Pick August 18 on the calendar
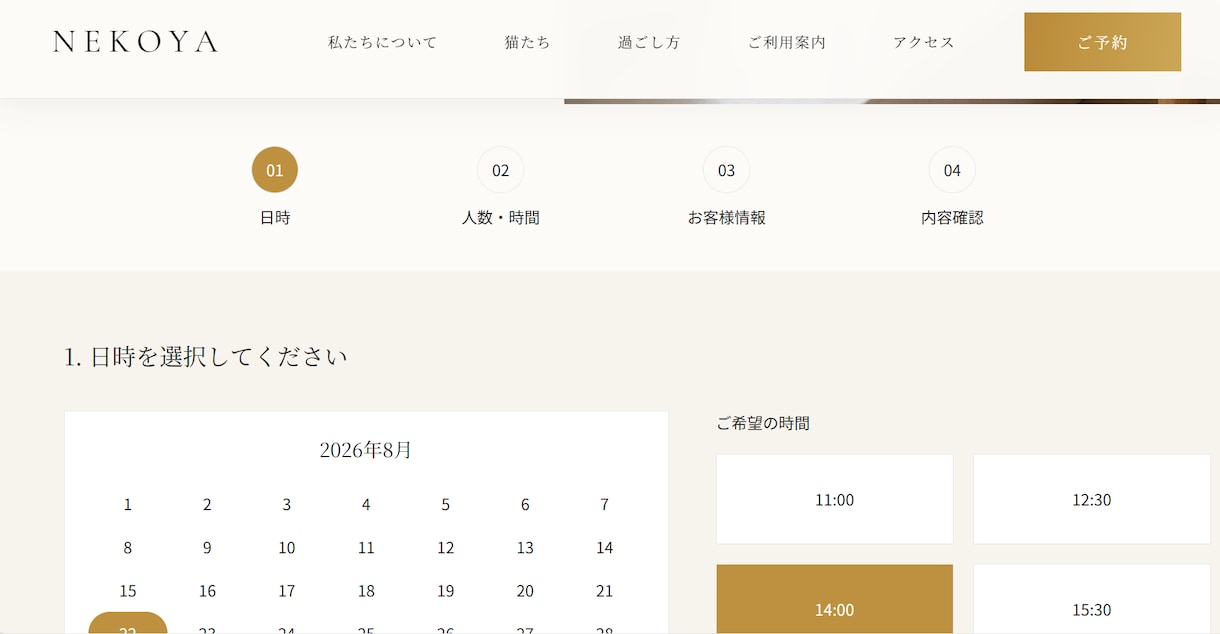The image size is (1220, 634). [x=366, y=591]
